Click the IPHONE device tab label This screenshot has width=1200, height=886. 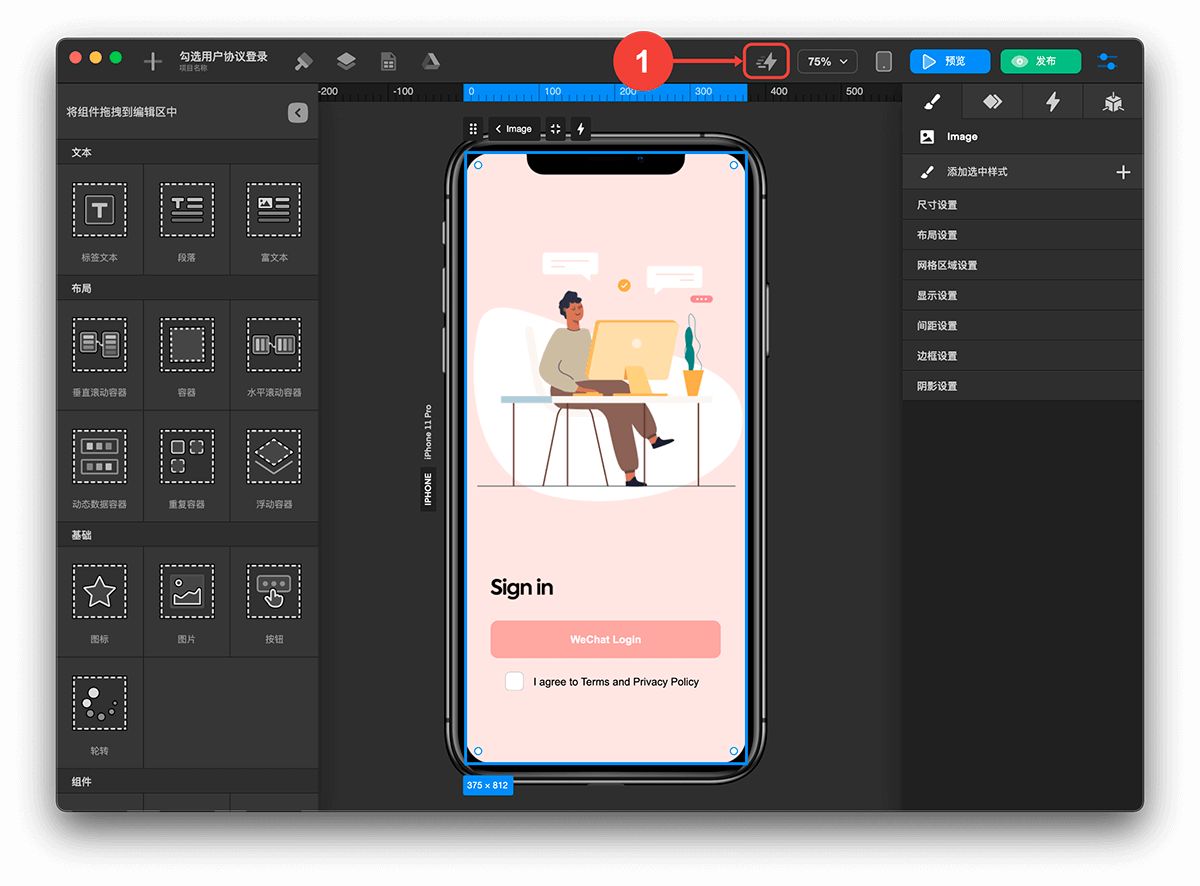coord(428,489)
